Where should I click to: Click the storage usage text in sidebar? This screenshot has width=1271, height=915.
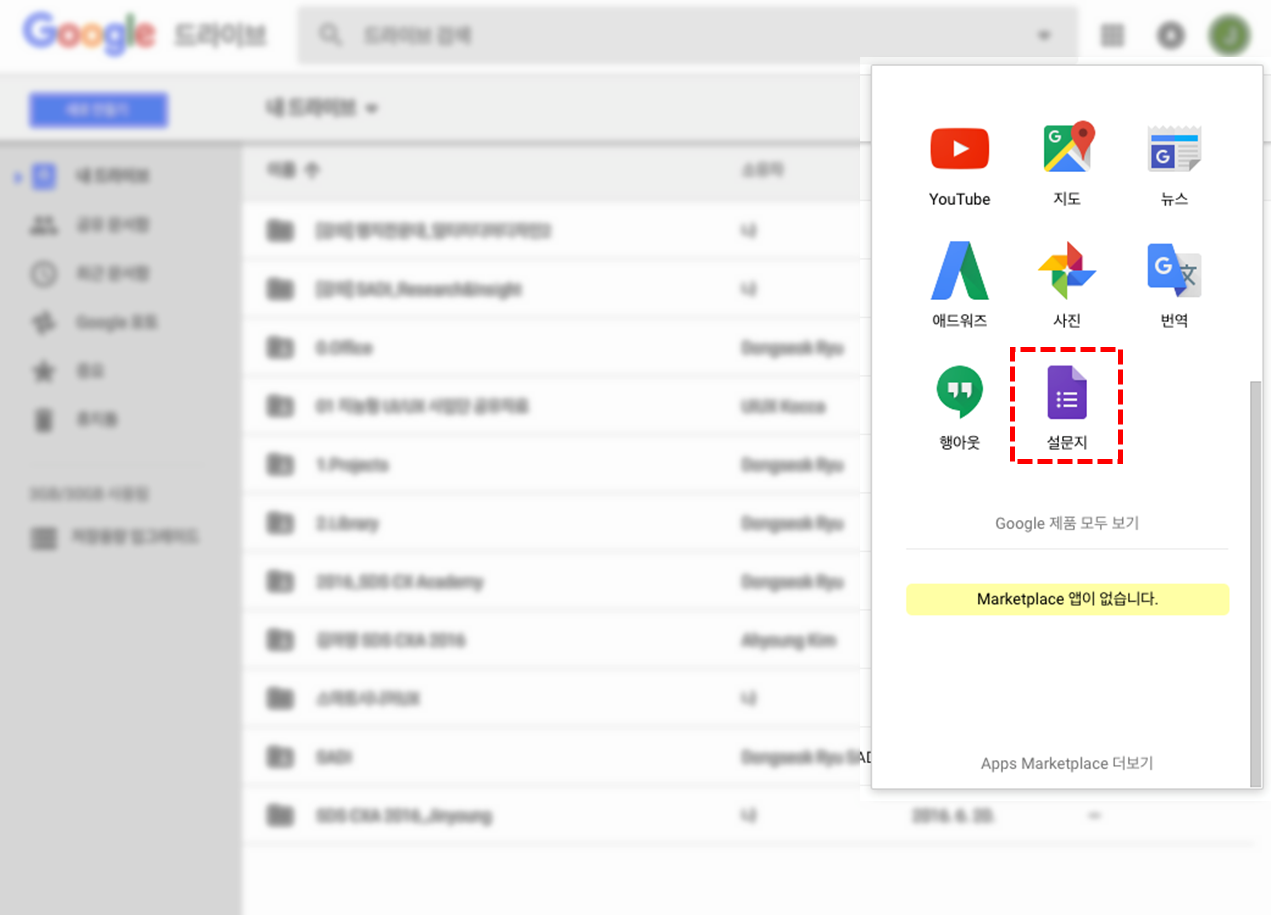click(89, 494)
